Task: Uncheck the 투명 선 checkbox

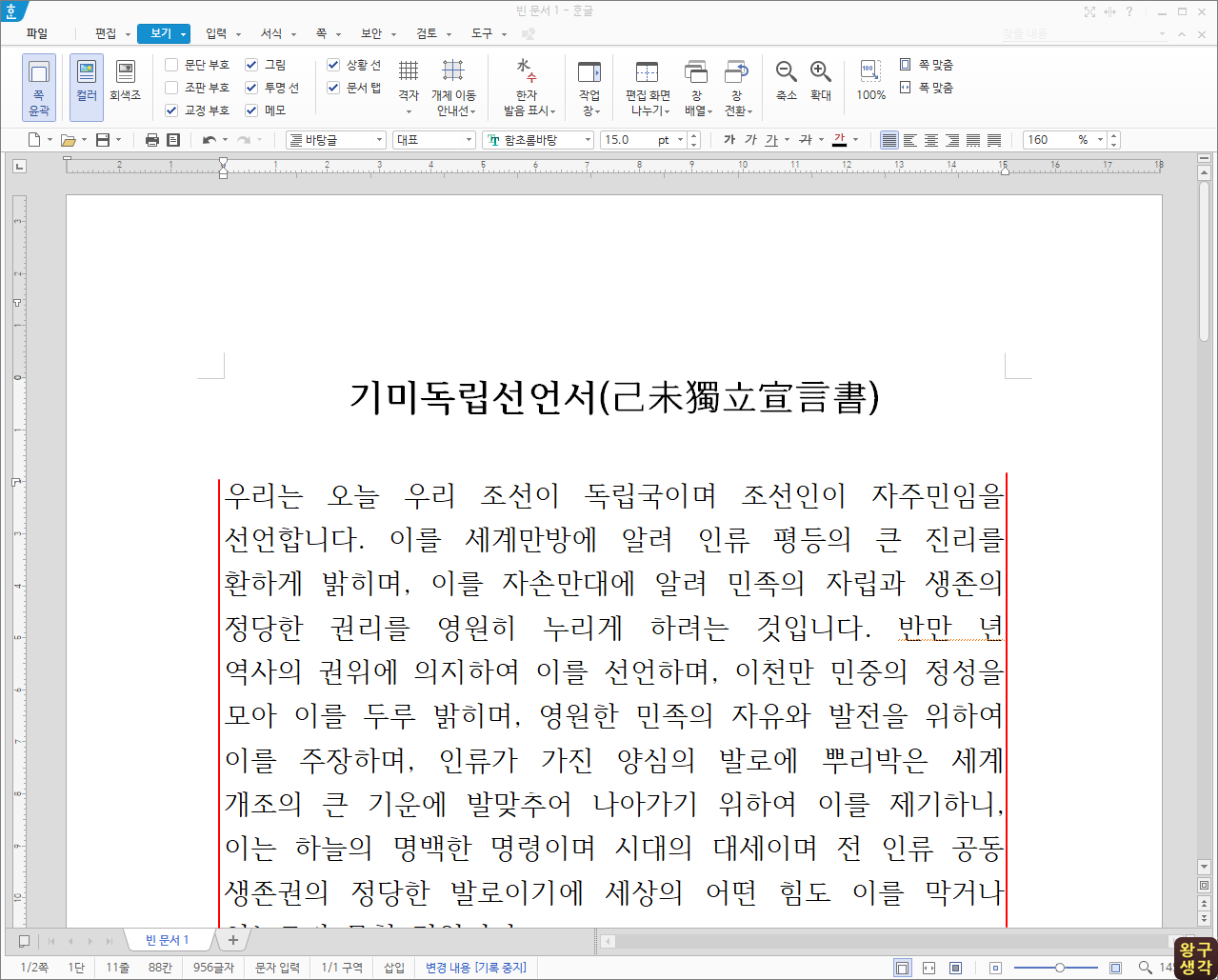Action: coord(251,88)
